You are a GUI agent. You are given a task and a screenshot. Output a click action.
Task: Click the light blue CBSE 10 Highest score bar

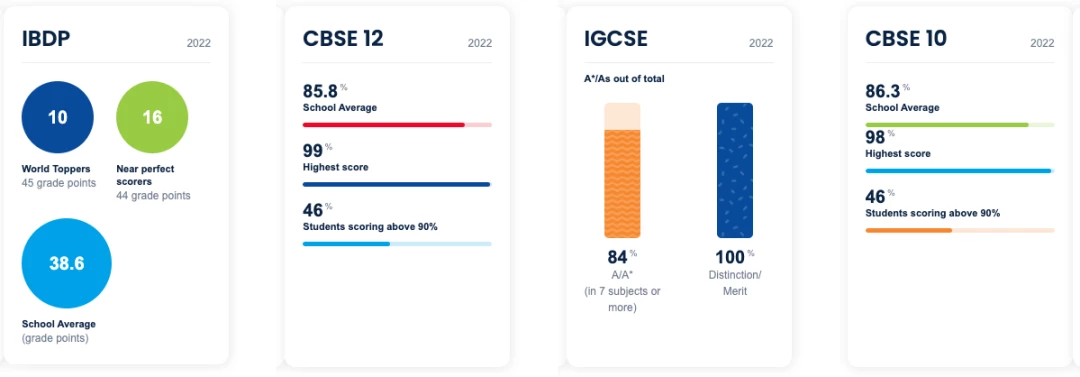coord(959,170)
